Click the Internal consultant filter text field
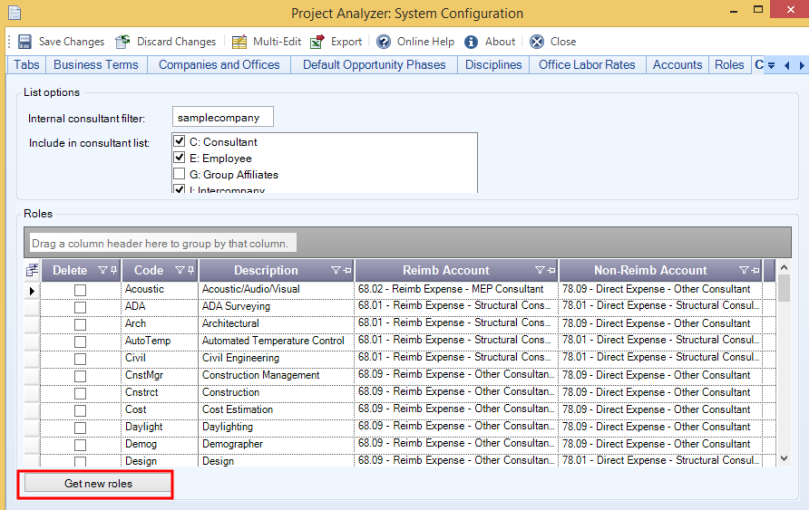 pyautogui.click(x=222, y=118)
